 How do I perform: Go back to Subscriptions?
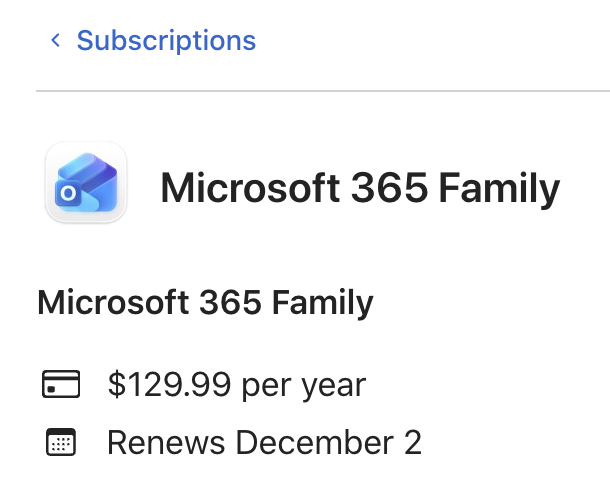pyautogui.click(x=165, y=41)
